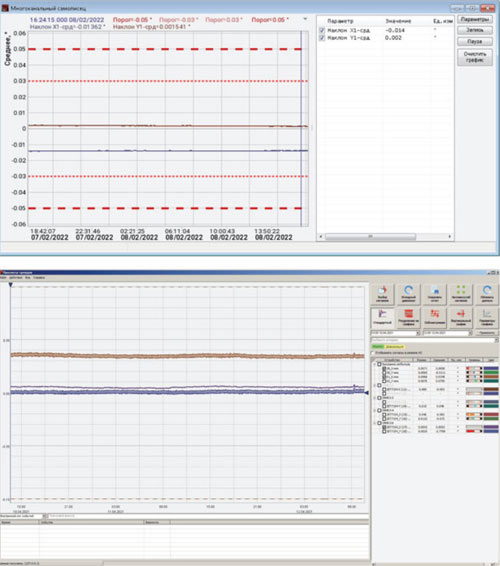Expand the wide combo box below date fields
The image size is (500, 566).
434,340
